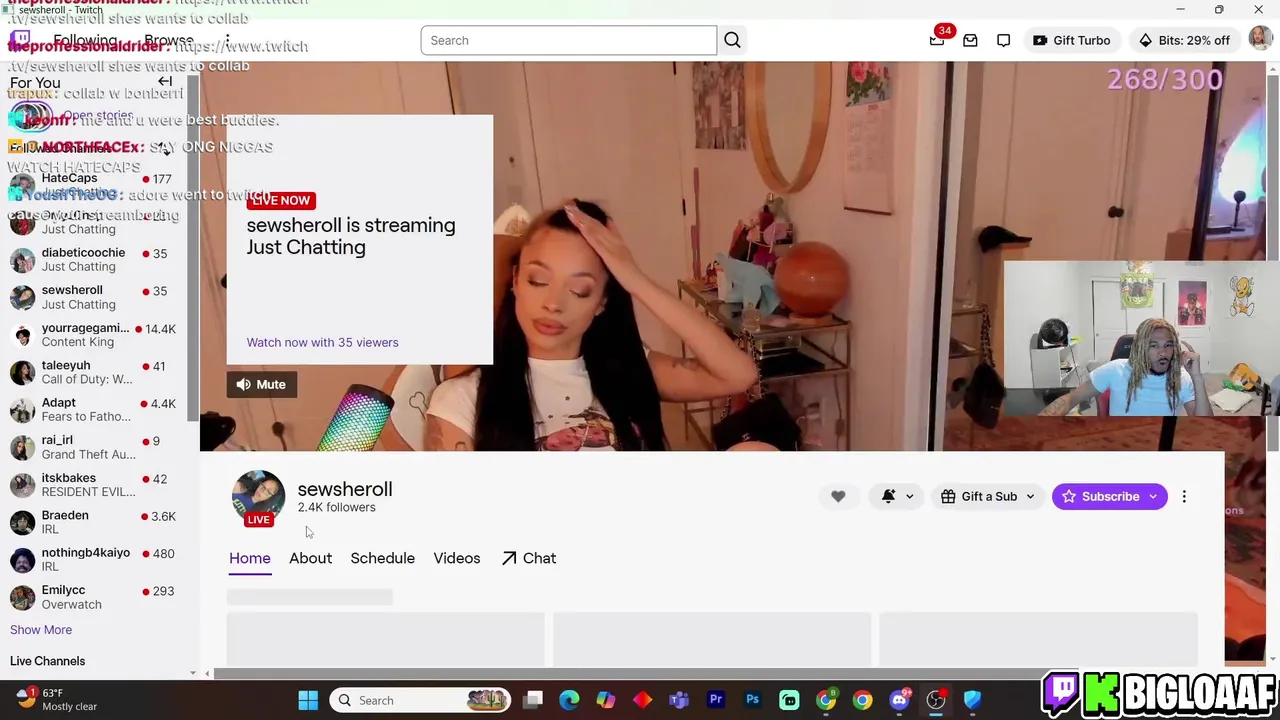Click the Twitch search magnifier button
The width and height of the screenshot is (1280, 720).
[732, 40]
